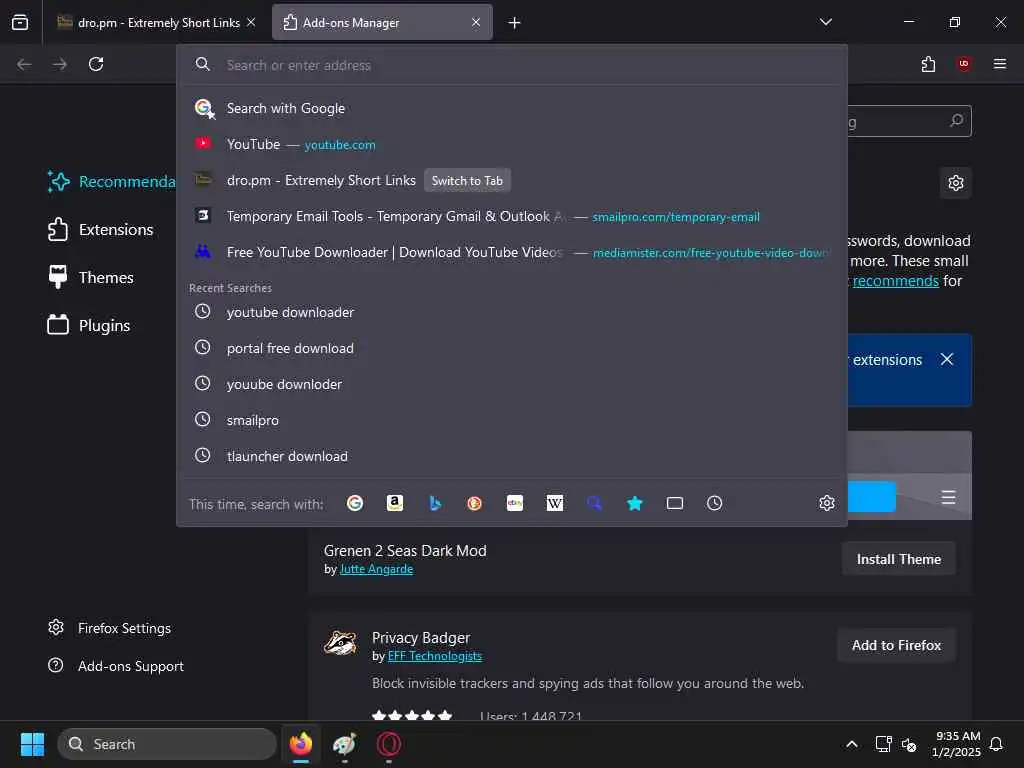
Task: Click the Grenen 2 Seas Dark Mod title
Action: [x=405, y=551]
